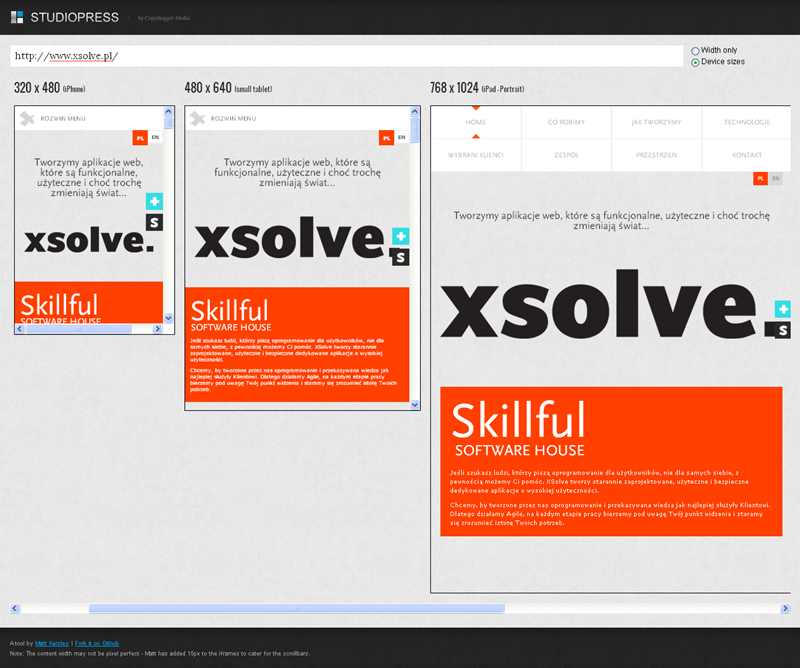Open the Matt Kersley link
This screenshot has width=800, height=668.
click(x=49, y=642)
